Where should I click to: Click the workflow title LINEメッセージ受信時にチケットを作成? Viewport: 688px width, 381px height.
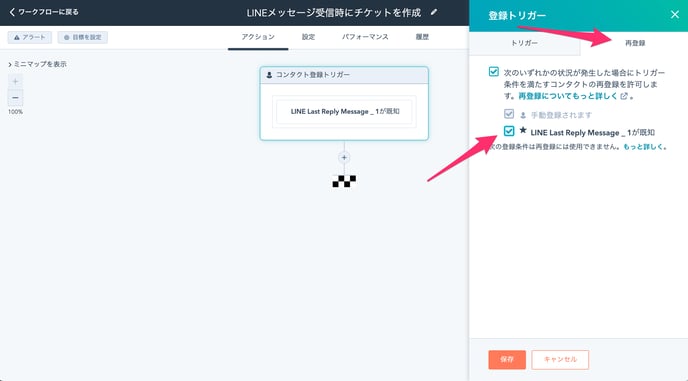[333, 13]
